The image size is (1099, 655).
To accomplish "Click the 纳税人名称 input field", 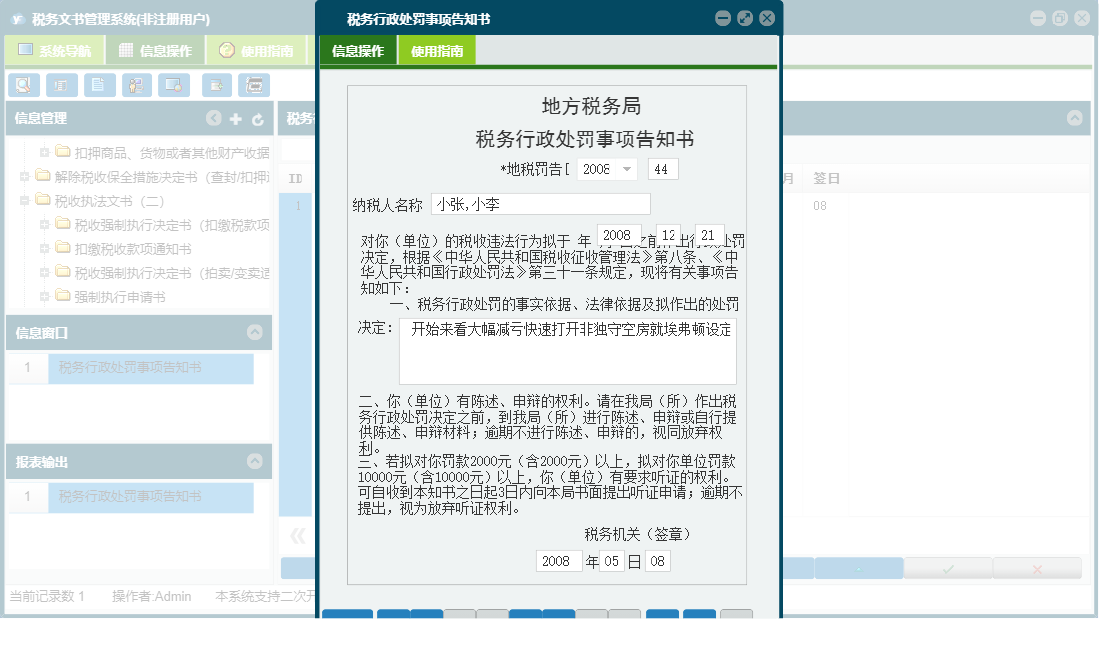I will [540, 203].
